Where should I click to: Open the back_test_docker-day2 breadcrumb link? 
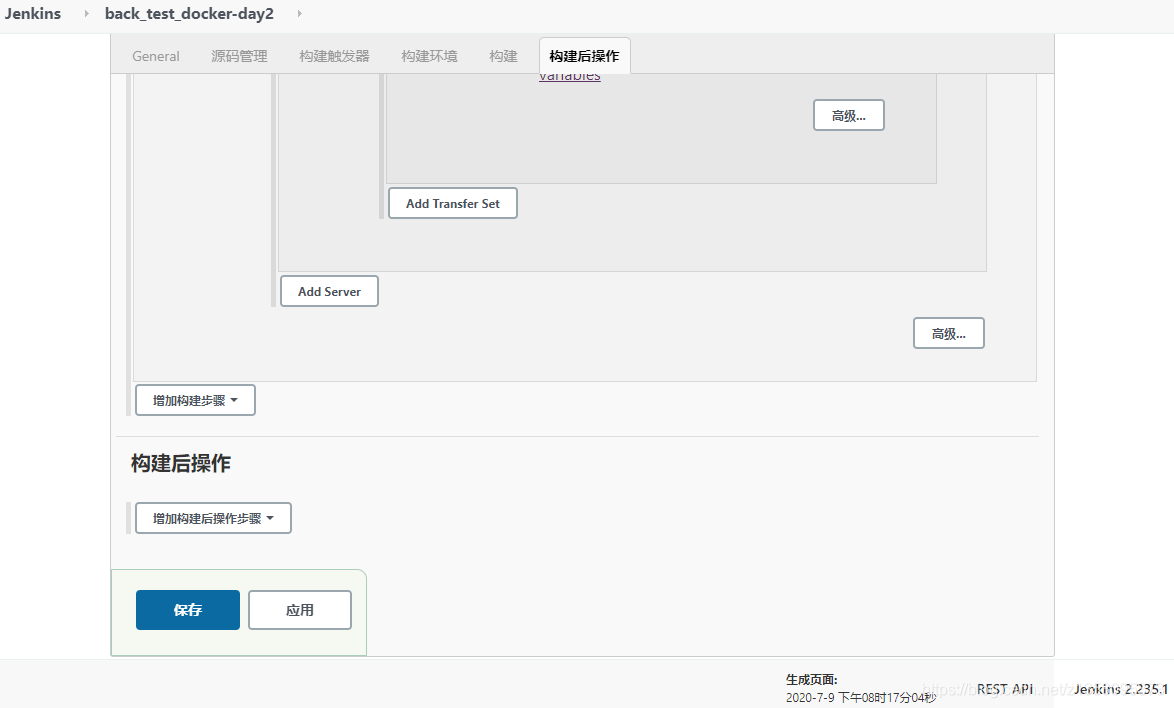[189, 13]
